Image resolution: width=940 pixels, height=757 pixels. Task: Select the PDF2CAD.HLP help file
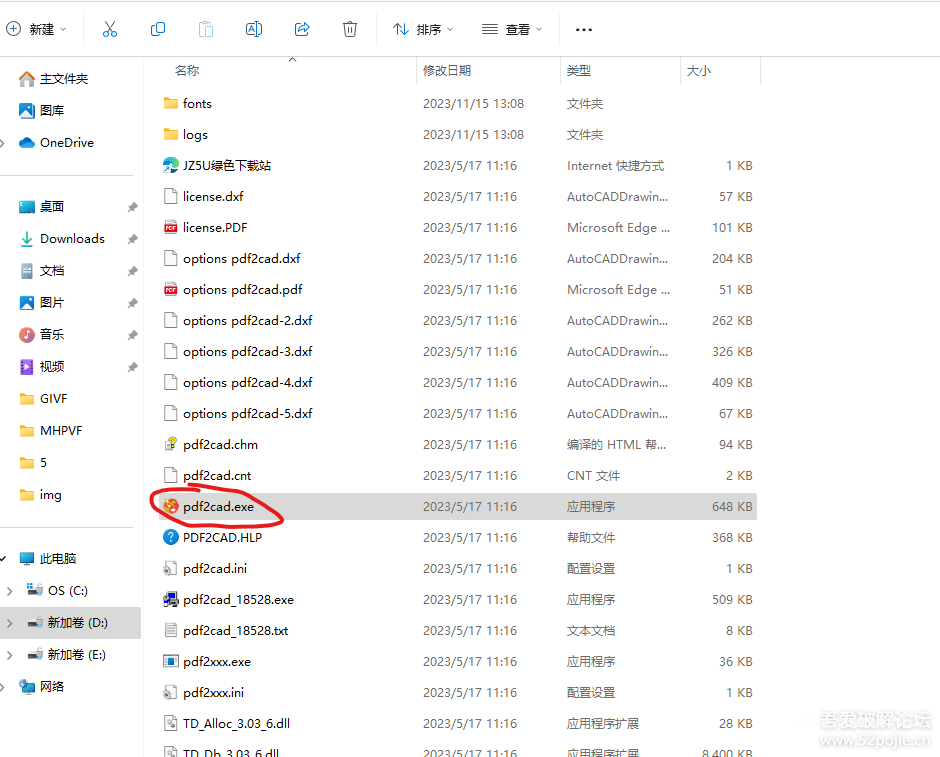point(222,538)
